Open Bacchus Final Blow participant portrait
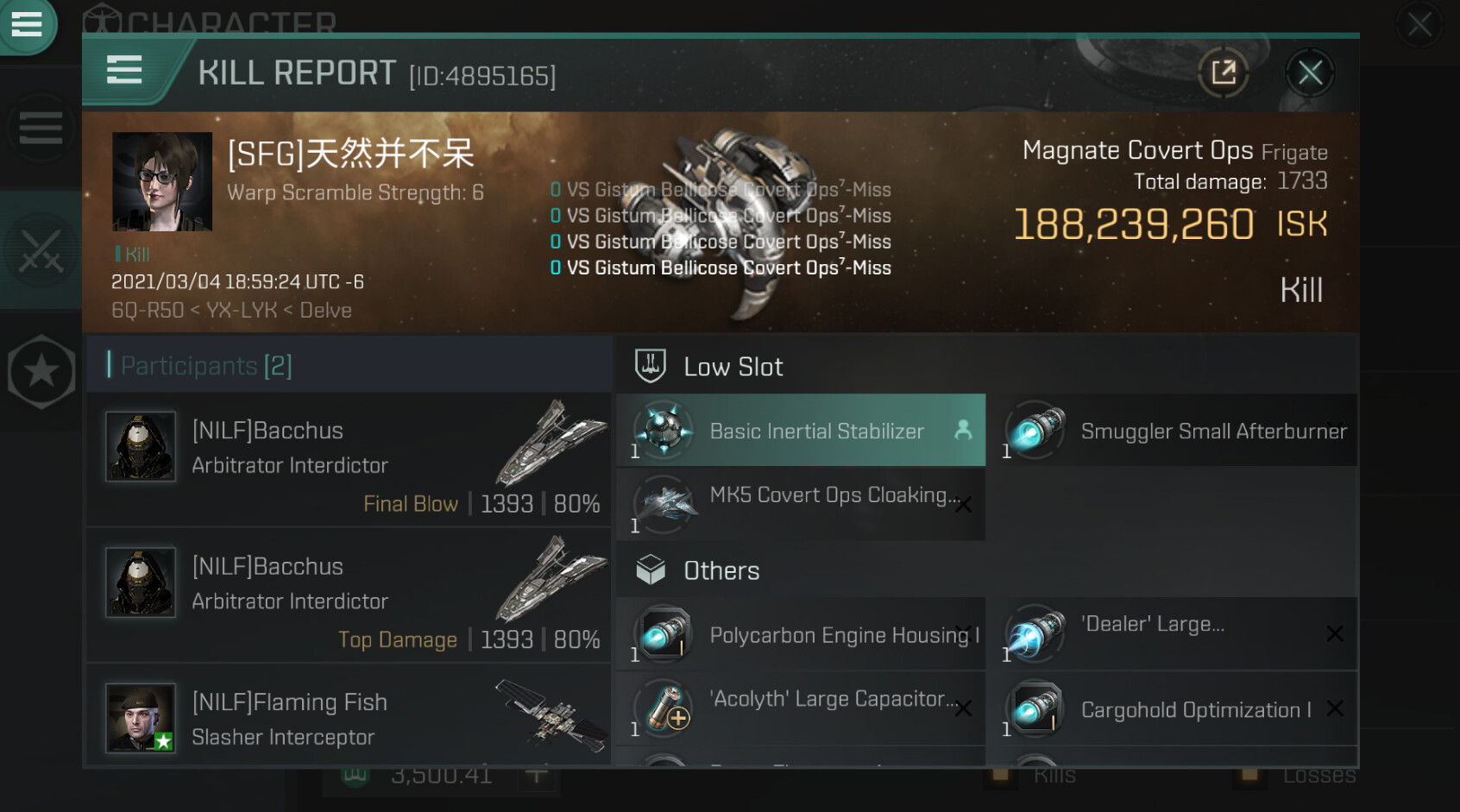Viewport: 1460px width, 812px height. click(x=141, y=446)
